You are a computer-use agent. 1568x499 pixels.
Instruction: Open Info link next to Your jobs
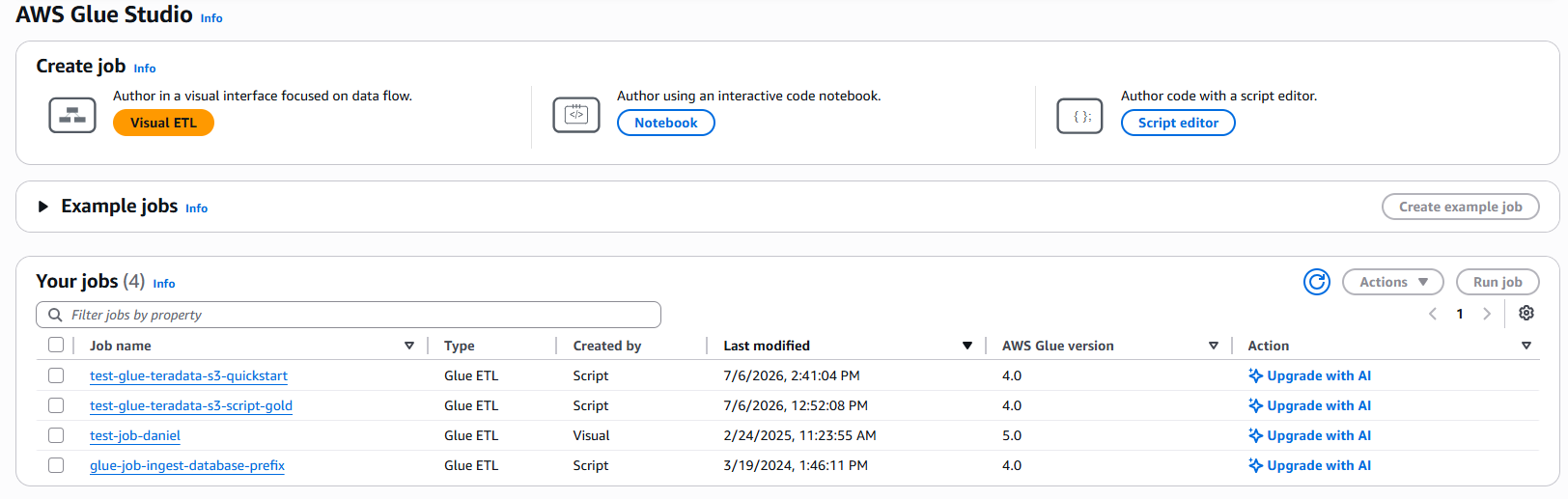pyautogui.click(x=164, y=284)
